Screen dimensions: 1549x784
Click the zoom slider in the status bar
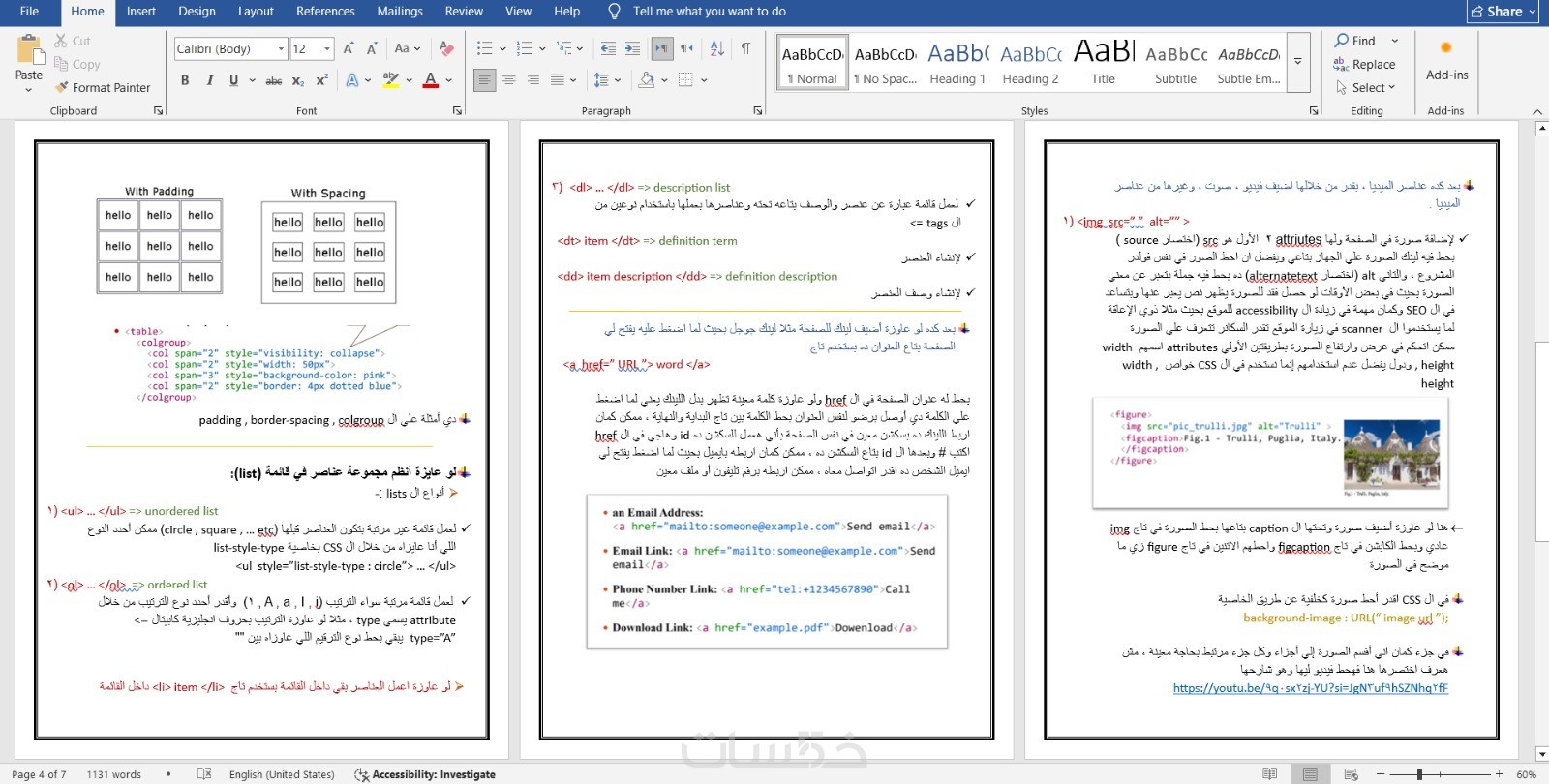click(x=1419, y=774)
